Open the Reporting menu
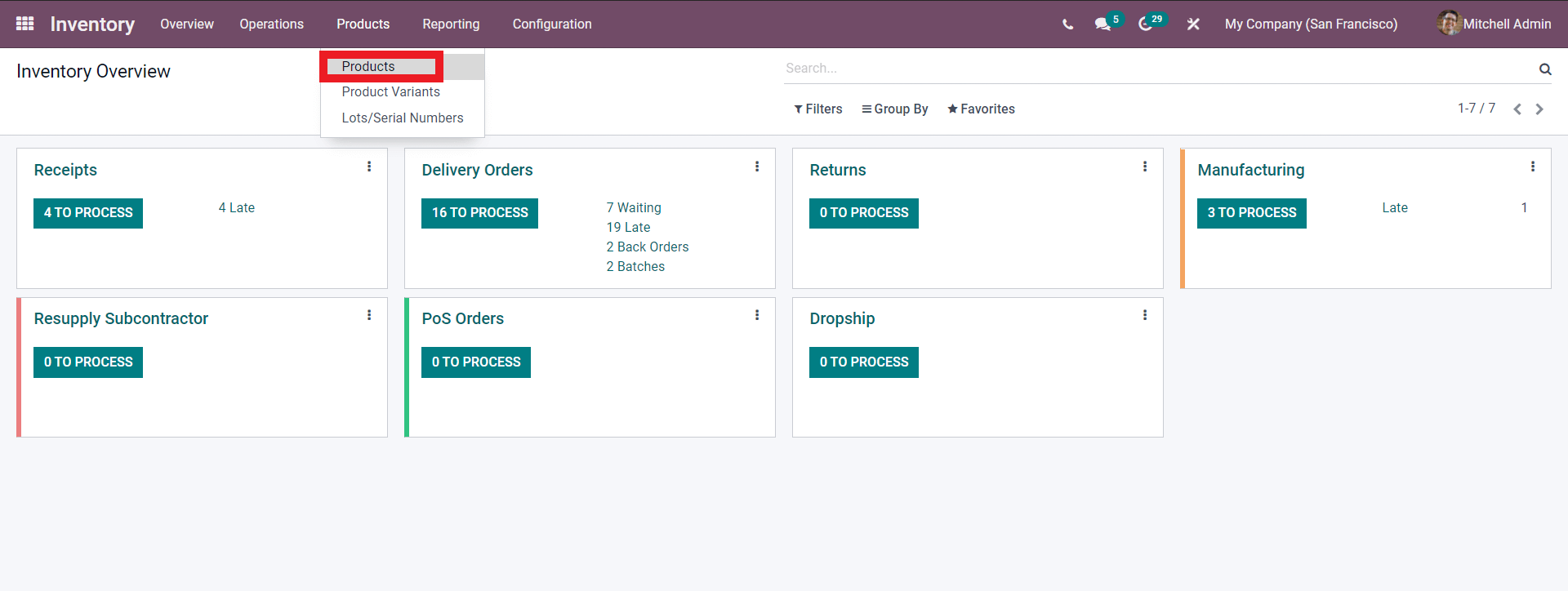This screenshot has height=591, width=1568. [451, 24]
